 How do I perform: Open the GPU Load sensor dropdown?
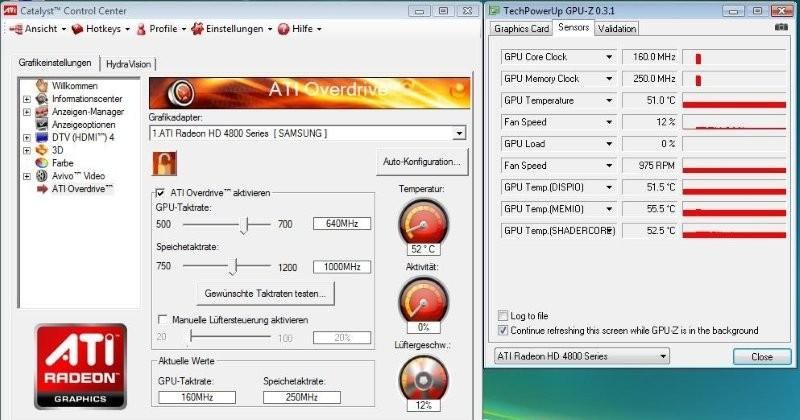pyautogui.click(x=609, y=144)
